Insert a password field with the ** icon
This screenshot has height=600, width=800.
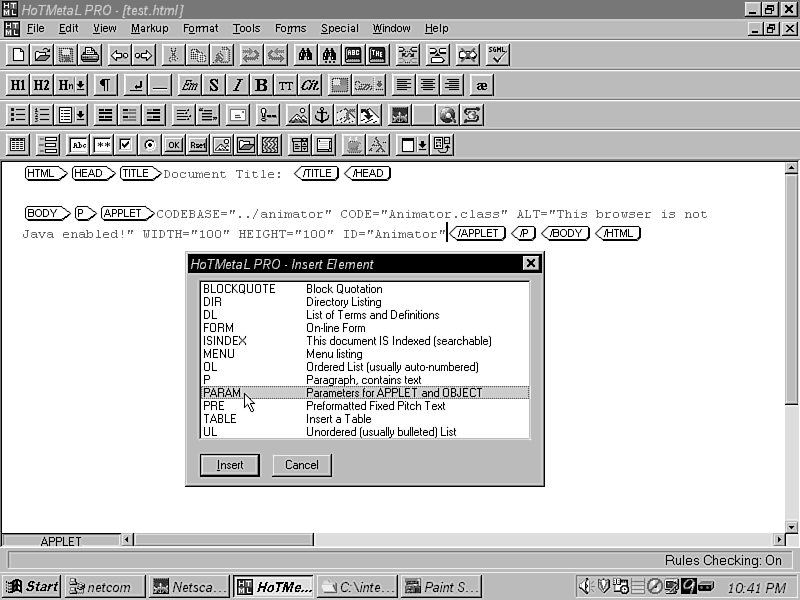(x=102, y=145)
